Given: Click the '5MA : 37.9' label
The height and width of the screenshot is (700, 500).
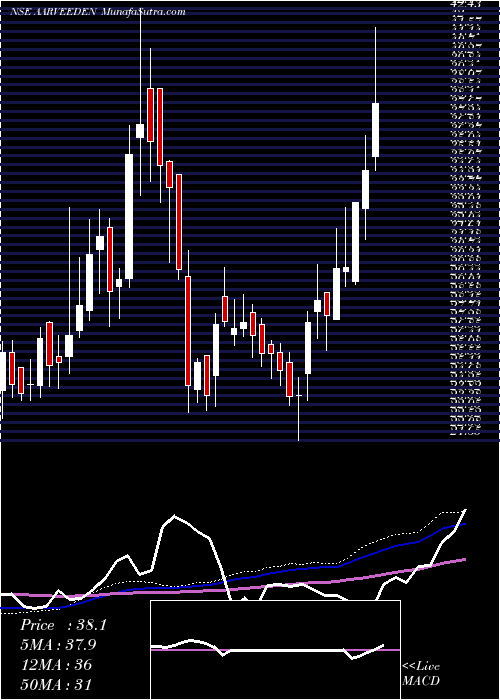Looking at the screenshot, I should (x=58, y=645).
